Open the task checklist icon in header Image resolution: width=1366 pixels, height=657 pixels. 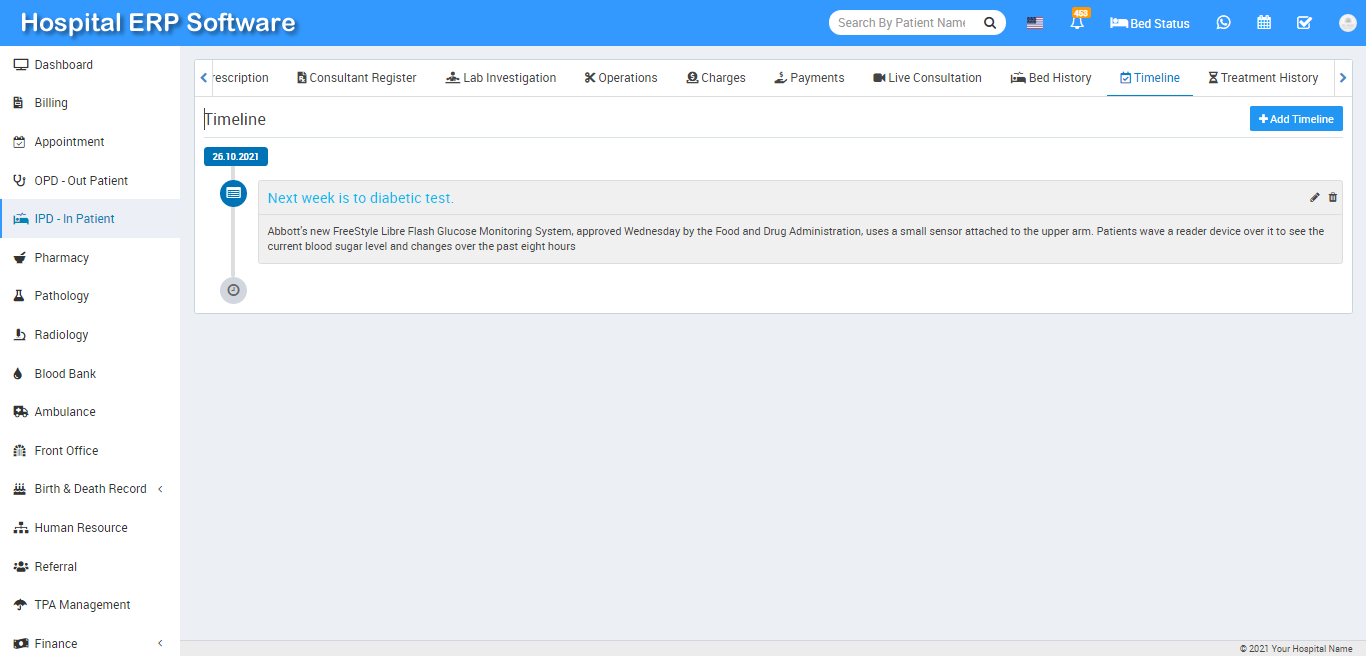[x=1304, y=23]
